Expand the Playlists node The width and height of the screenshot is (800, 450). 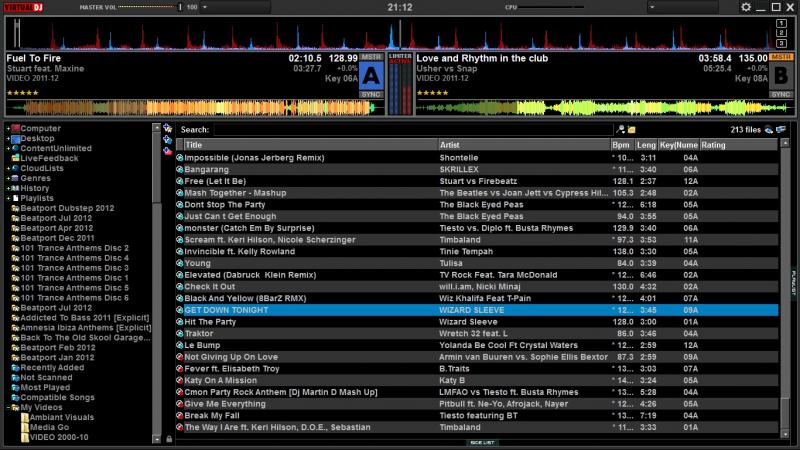[8, 198]
